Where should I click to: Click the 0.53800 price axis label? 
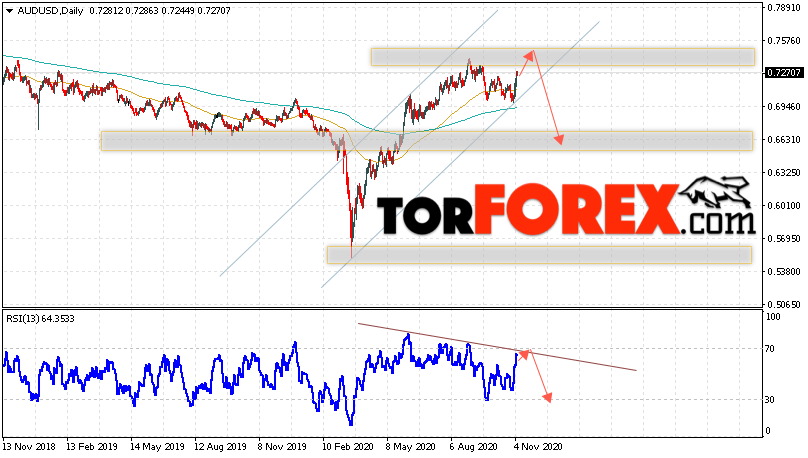tap(784, 272)
